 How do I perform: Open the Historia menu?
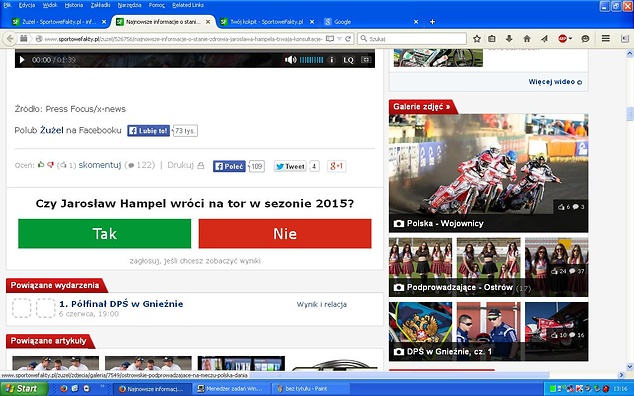(x=74, y=5)
